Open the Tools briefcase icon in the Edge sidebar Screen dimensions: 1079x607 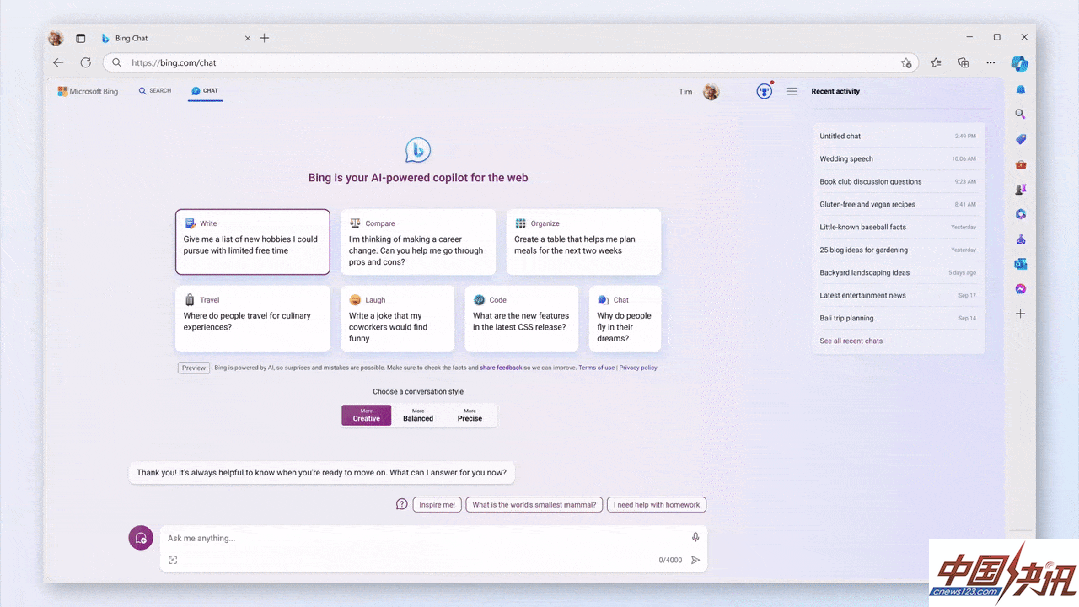coord(1021,164)
